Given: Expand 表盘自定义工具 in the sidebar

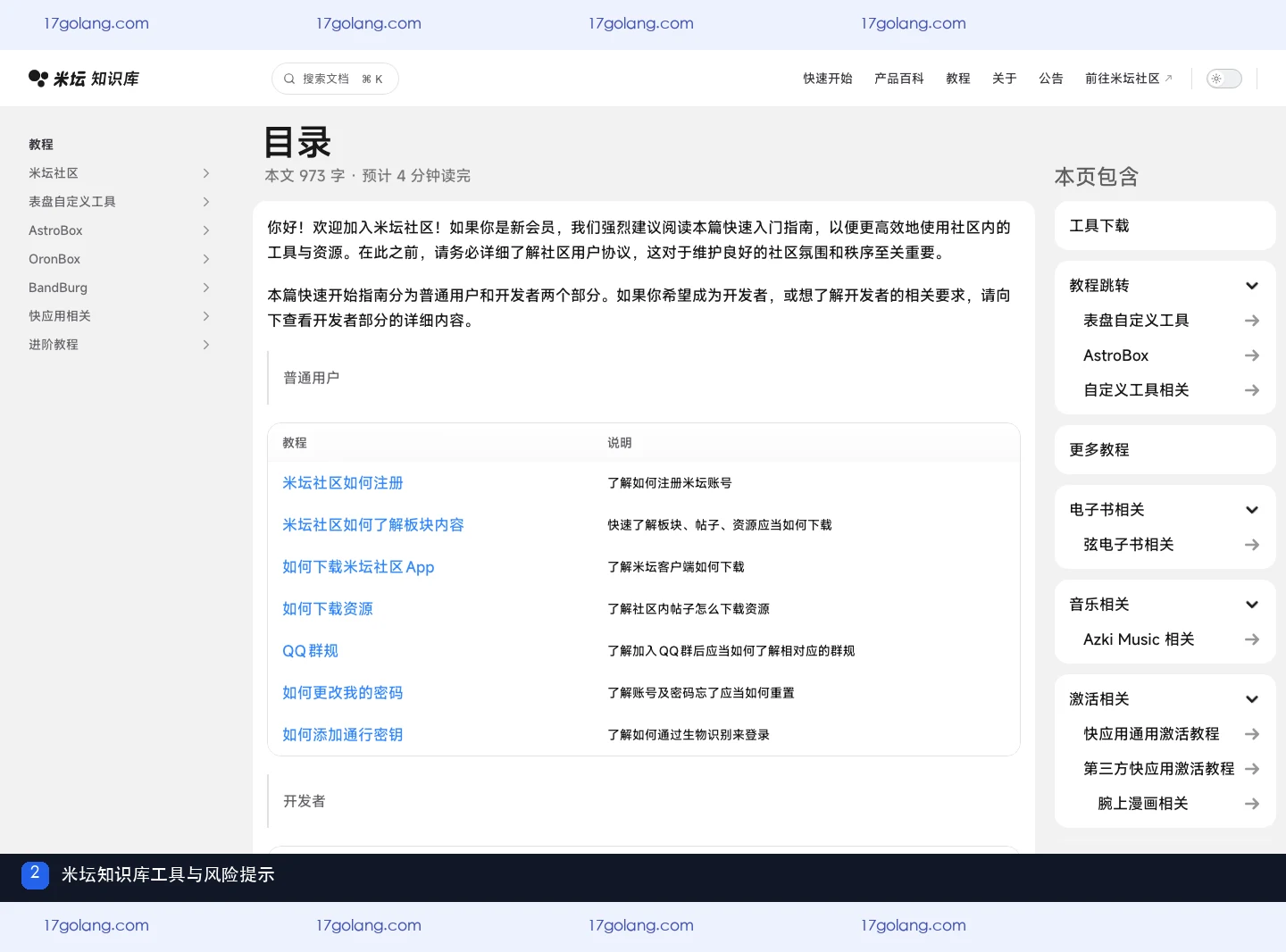Looking at the screenshot, I should (206, 202).
